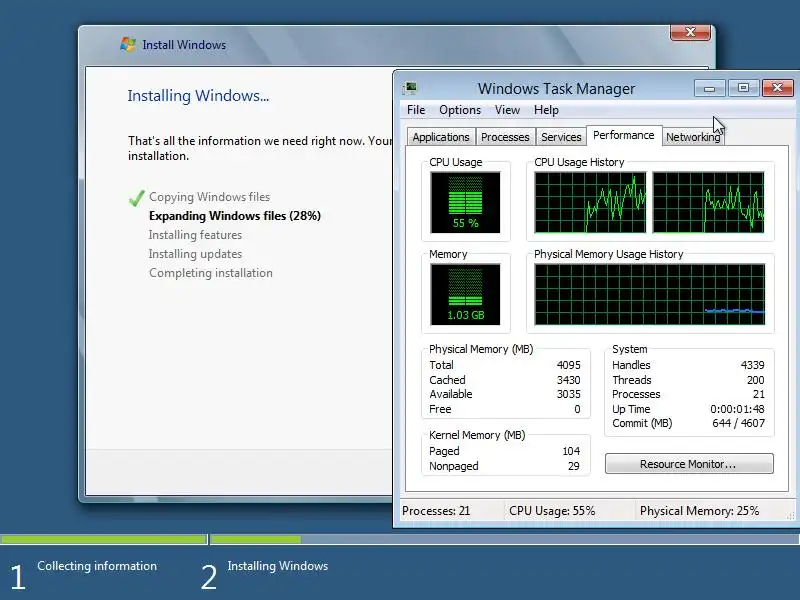Screen dimensions: 800x600
Task: Click the Memory 1.03 GB gauge
Action: coord(465,294)
